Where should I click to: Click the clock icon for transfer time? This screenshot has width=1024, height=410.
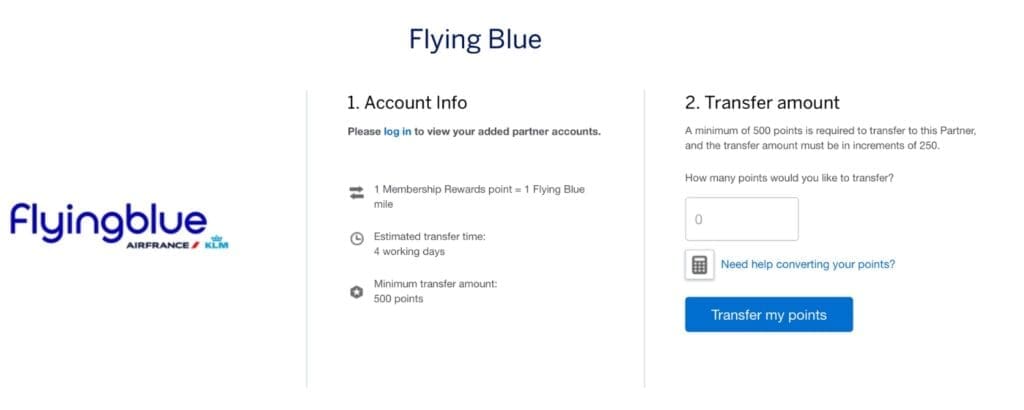[x=356, y=239]
